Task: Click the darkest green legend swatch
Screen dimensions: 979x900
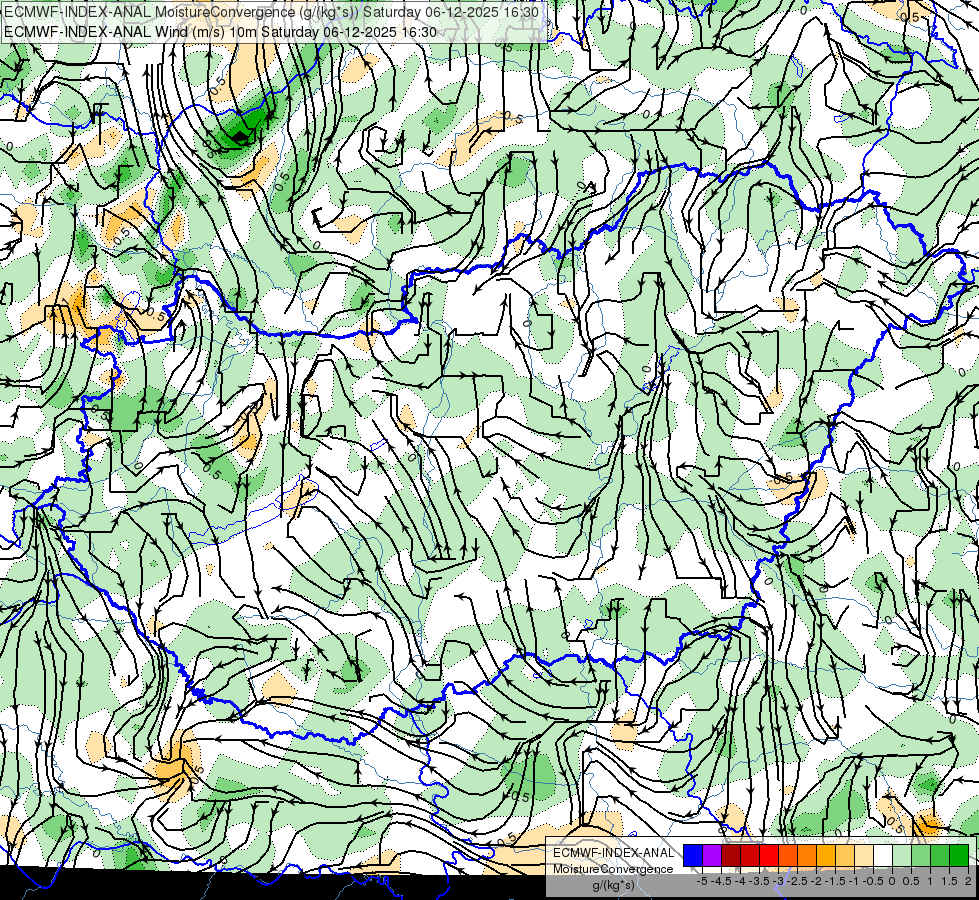Action: pos(959,856)
